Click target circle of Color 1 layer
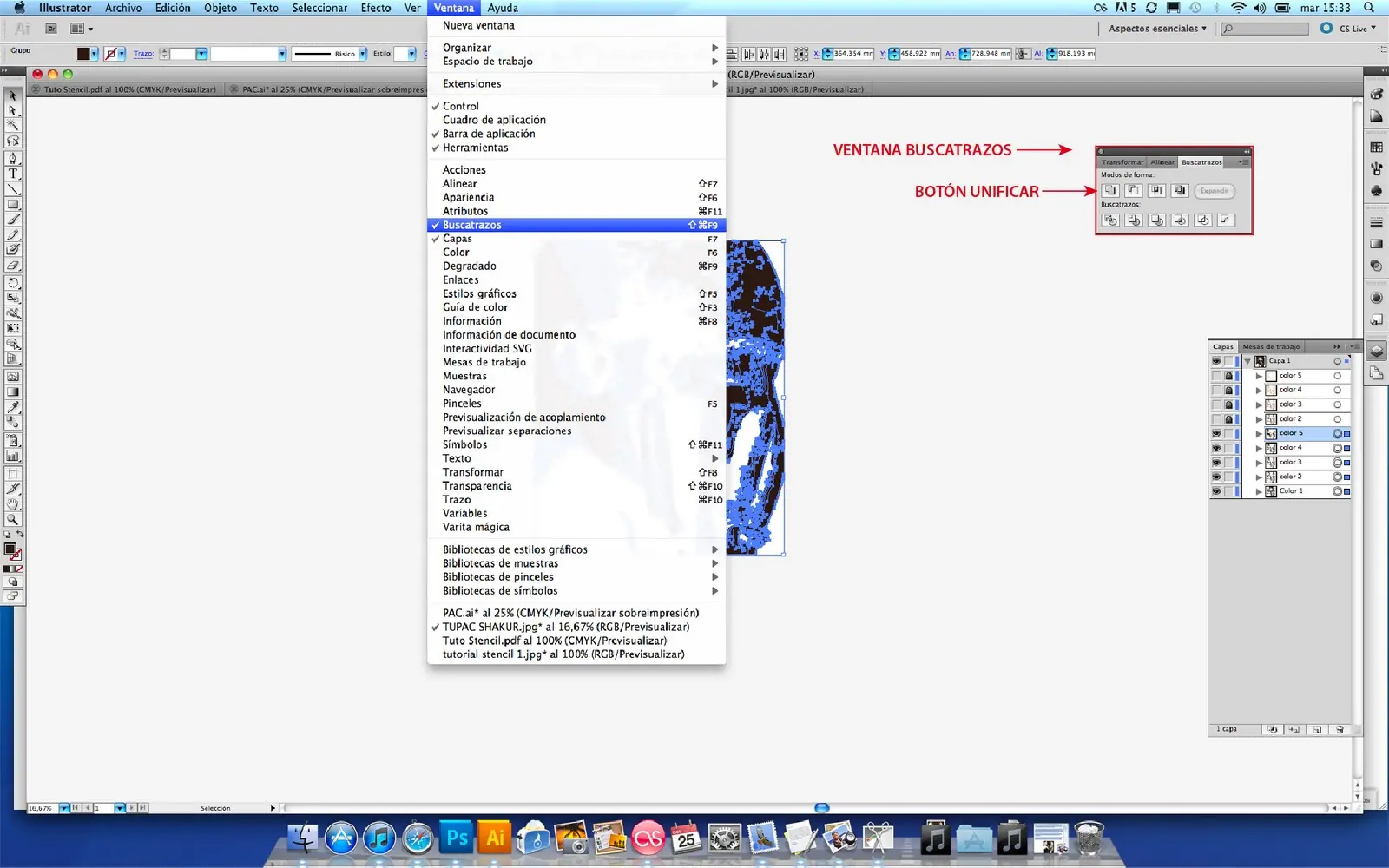 [1337, 491]
